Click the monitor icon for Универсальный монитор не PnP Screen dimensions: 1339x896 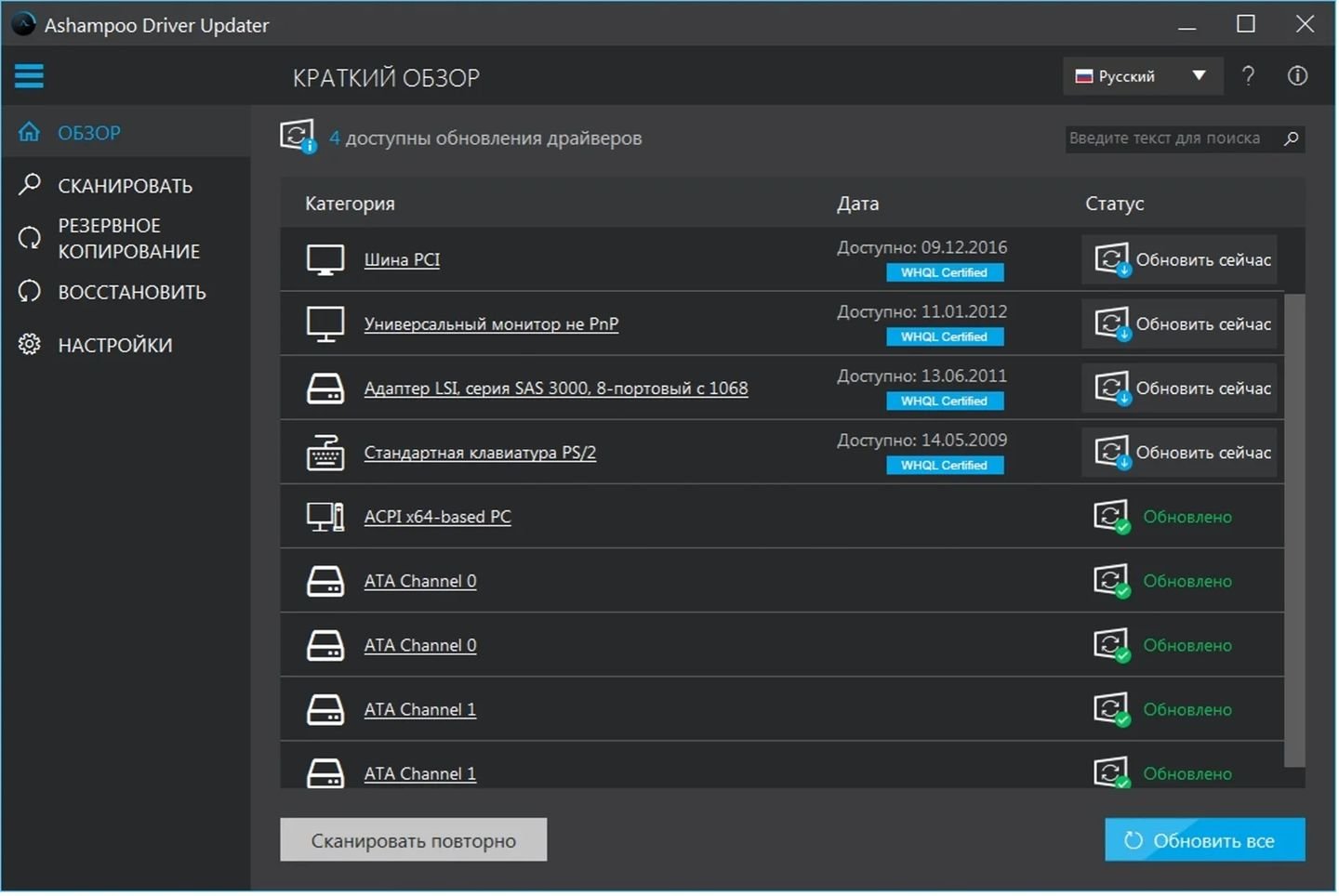click(x=325, y=324)
